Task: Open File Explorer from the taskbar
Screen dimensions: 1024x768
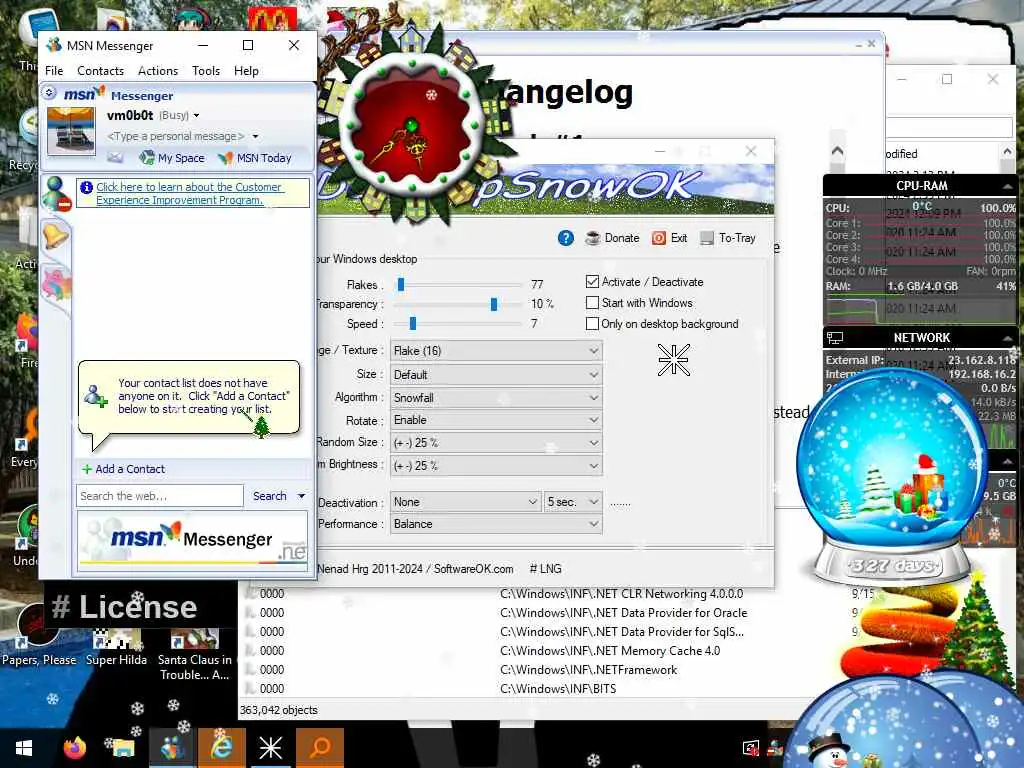Action: pyautogui.click(x=121, y=748)
